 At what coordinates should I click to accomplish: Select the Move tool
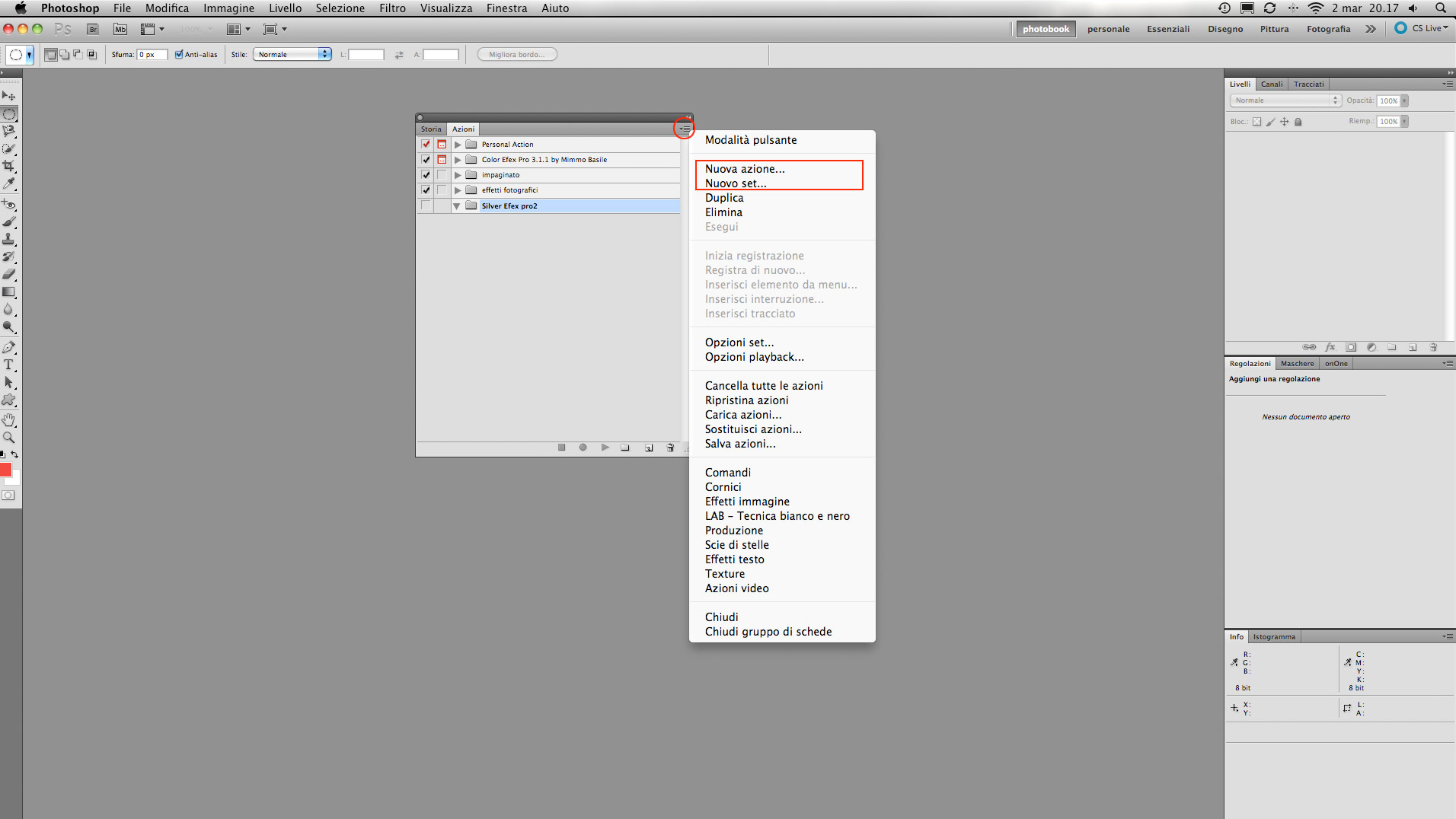[9, 96]
